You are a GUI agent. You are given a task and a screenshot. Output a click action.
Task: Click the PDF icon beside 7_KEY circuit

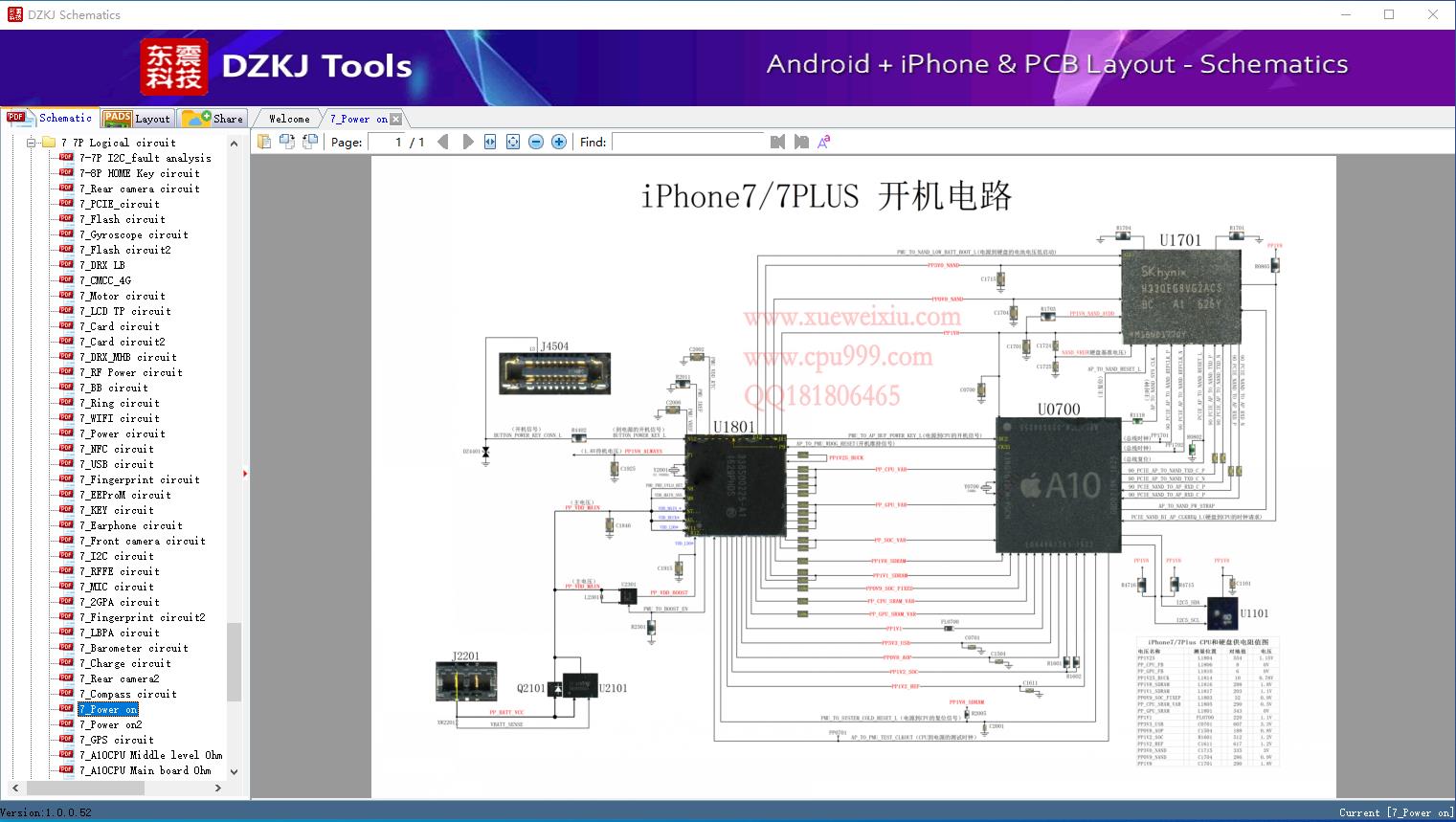tap(66, 510)
